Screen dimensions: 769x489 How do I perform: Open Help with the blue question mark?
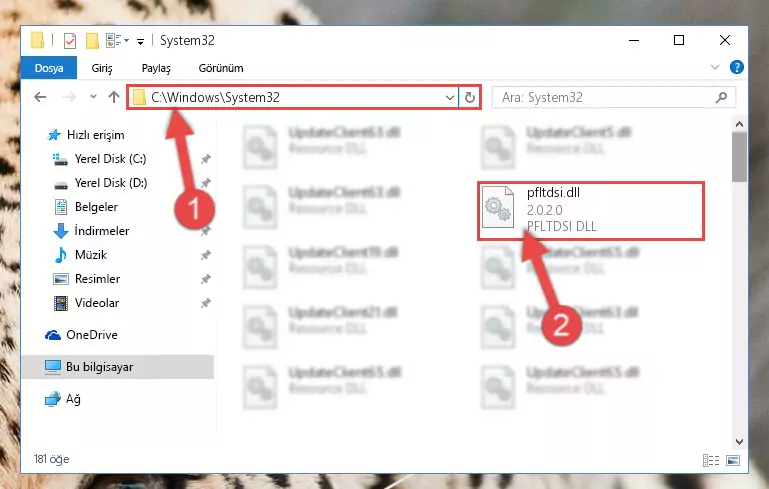(736, 67)
